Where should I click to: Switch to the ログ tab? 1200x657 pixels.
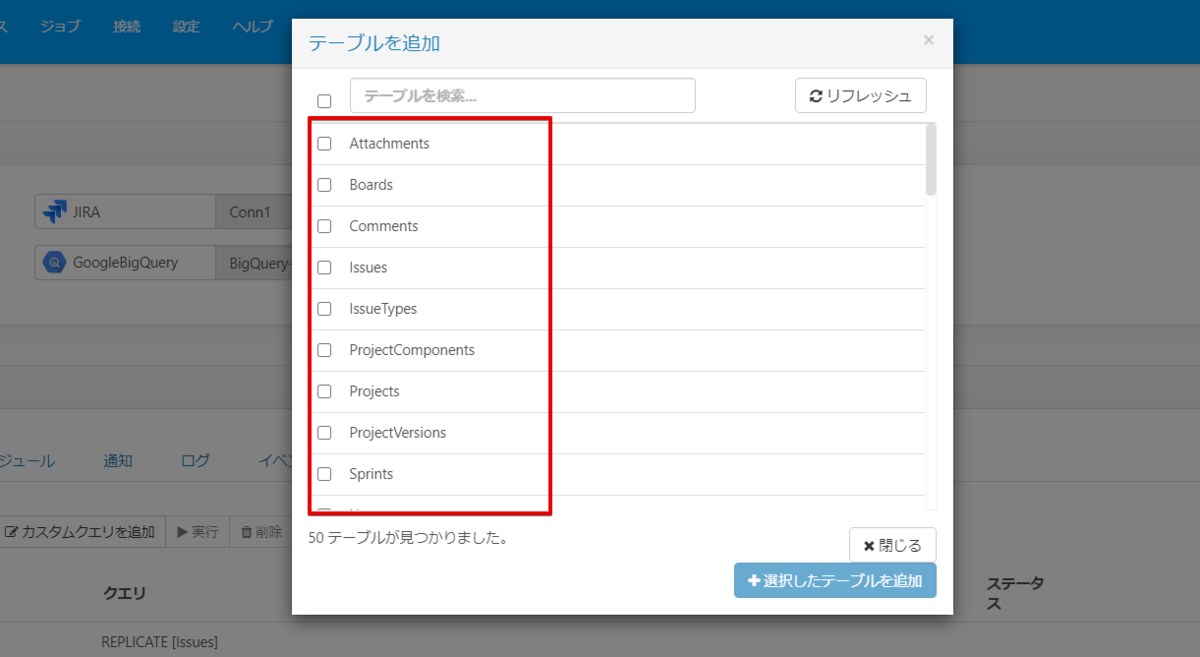coord(196,461)
